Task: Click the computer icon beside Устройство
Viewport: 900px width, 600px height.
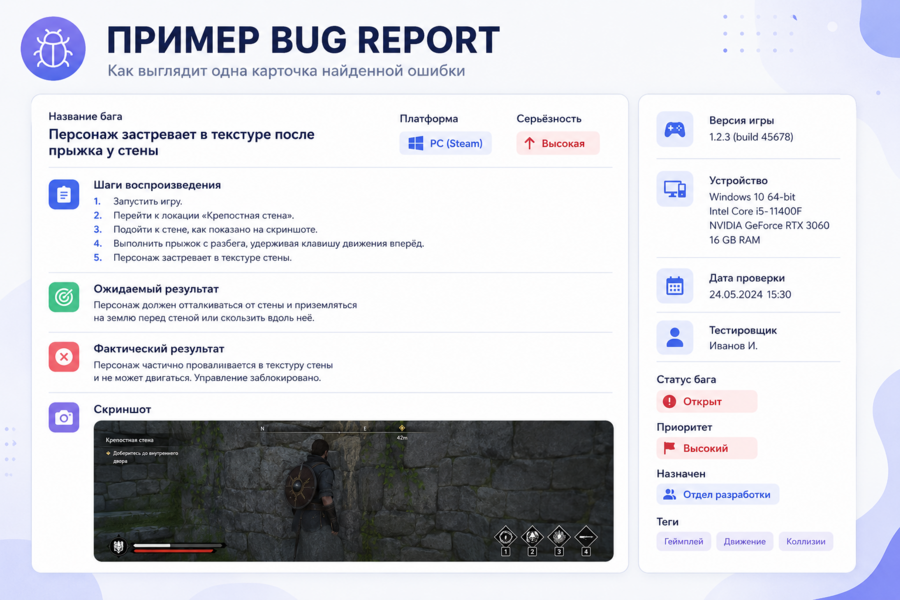Action: (x=674, y=189)
